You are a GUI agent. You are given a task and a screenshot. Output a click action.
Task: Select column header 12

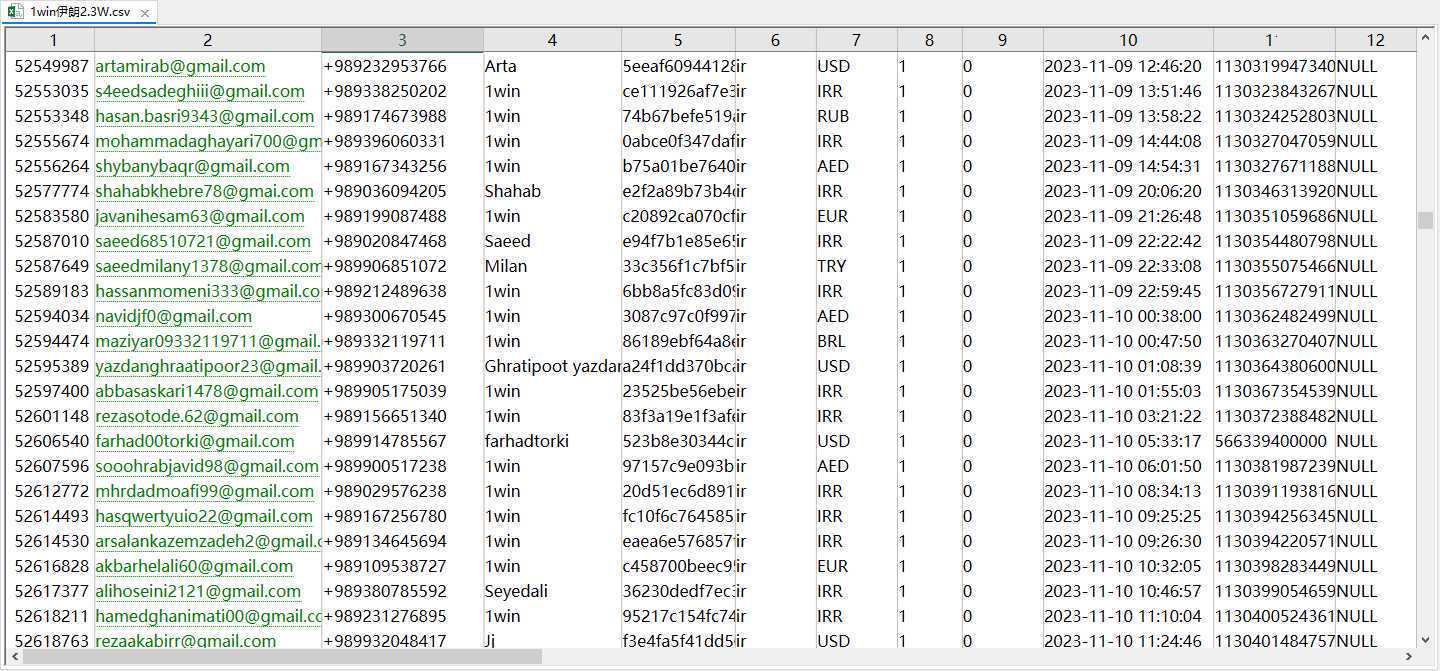point(1376,40)
